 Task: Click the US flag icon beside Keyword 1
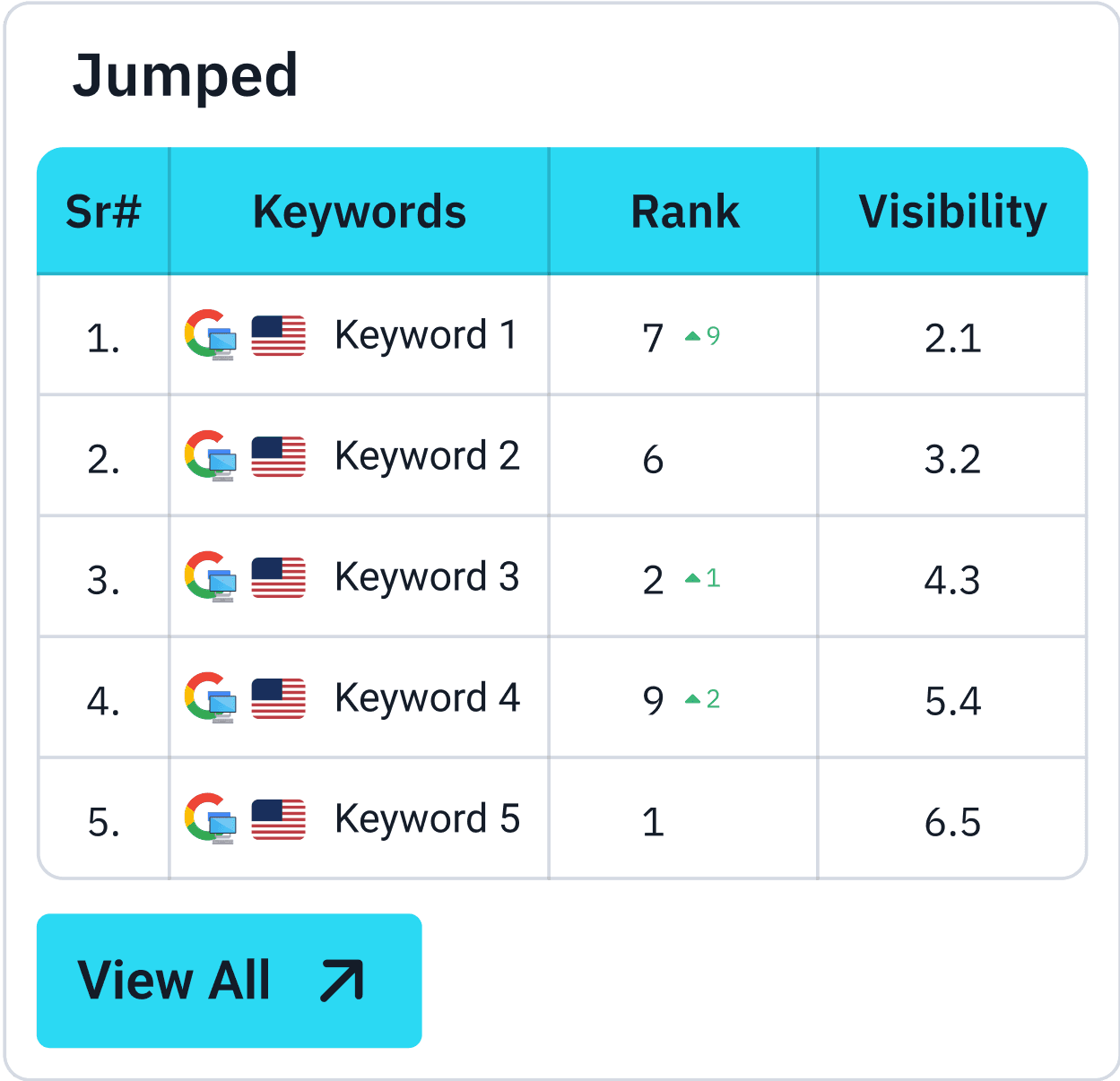pos(279,336)
